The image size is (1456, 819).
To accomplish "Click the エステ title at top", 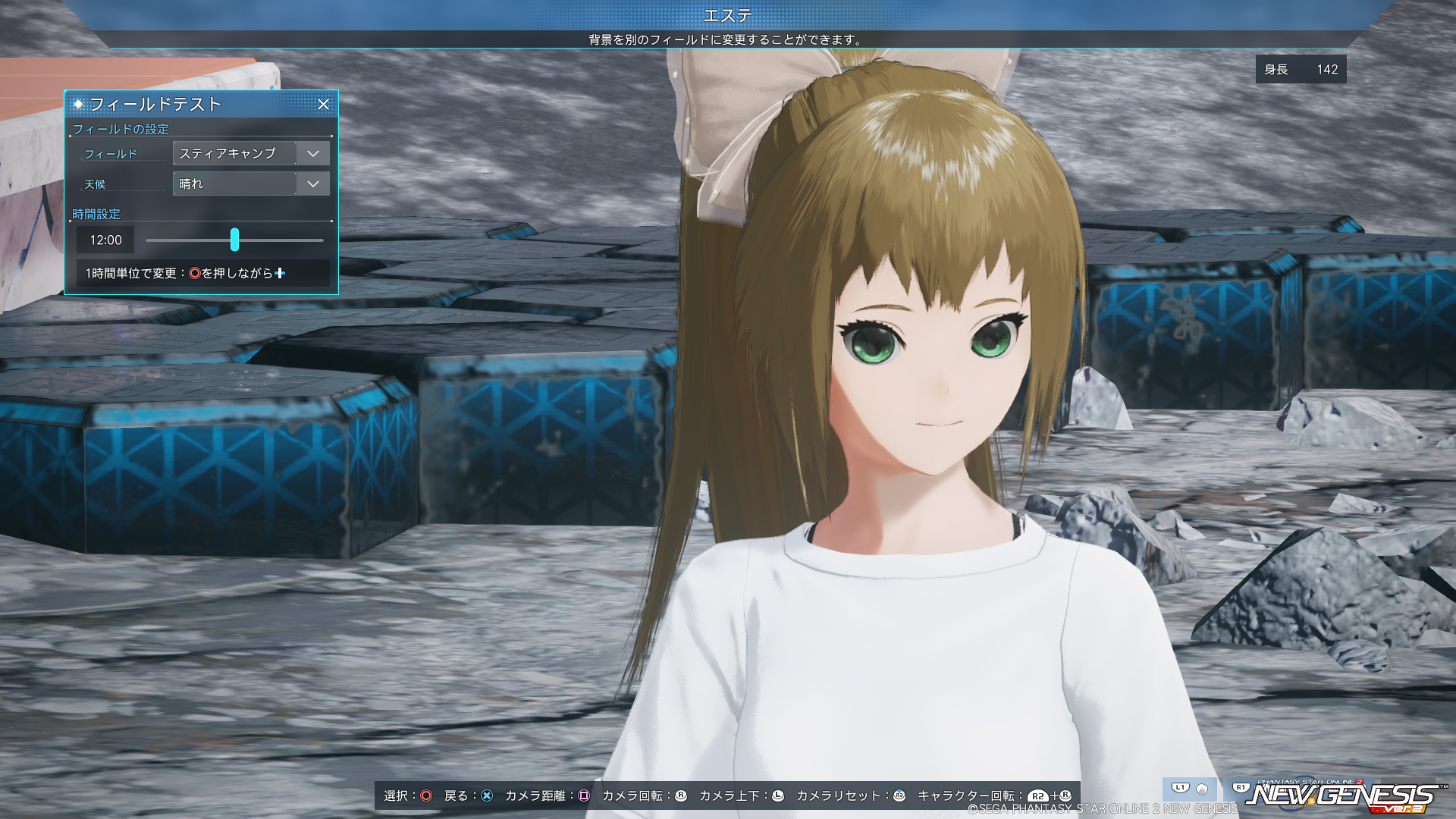I will [x=727, y=15].
